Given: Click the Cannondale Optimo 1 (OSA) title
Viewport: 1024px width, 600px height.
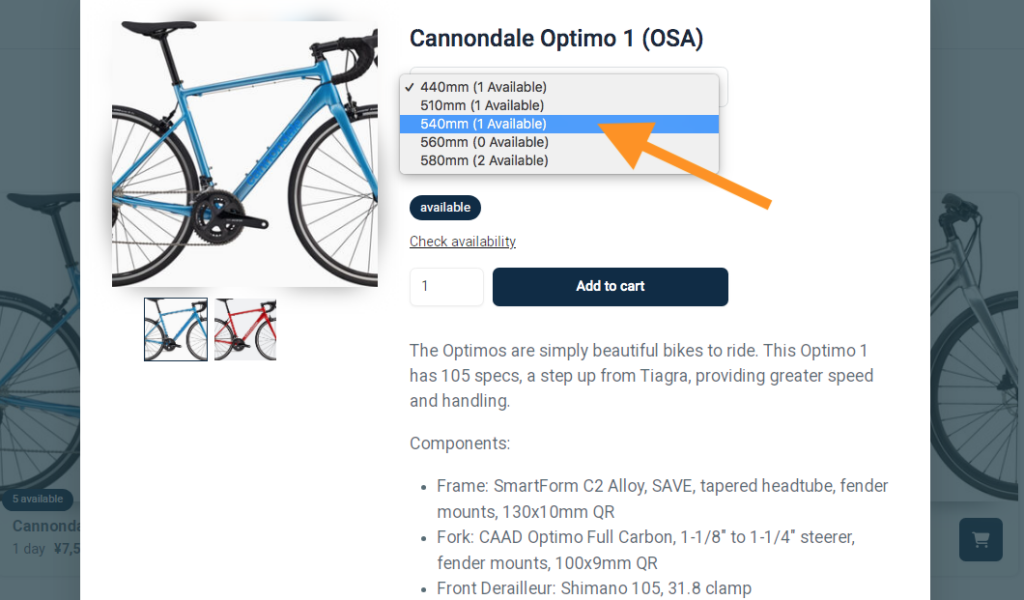Looking at the screenshot, I should point(556,39).
